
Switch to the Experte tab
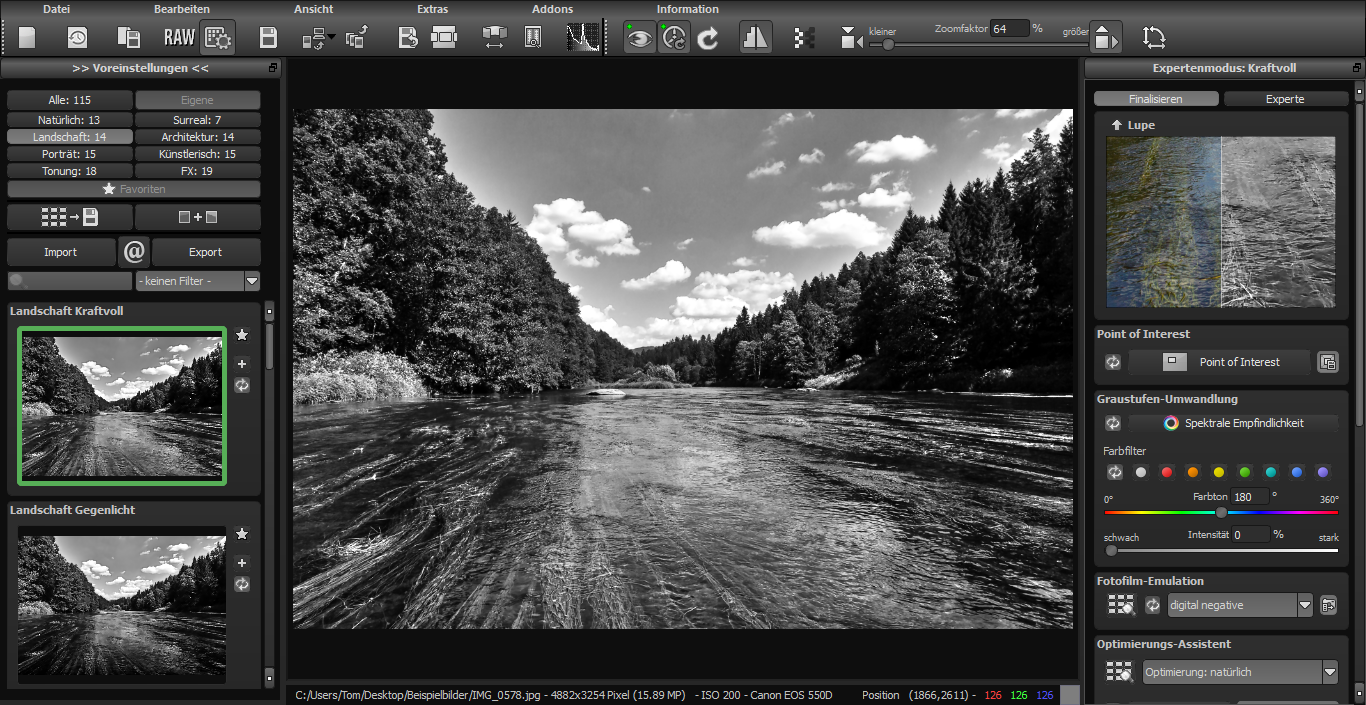click(x=1286, y=98)
